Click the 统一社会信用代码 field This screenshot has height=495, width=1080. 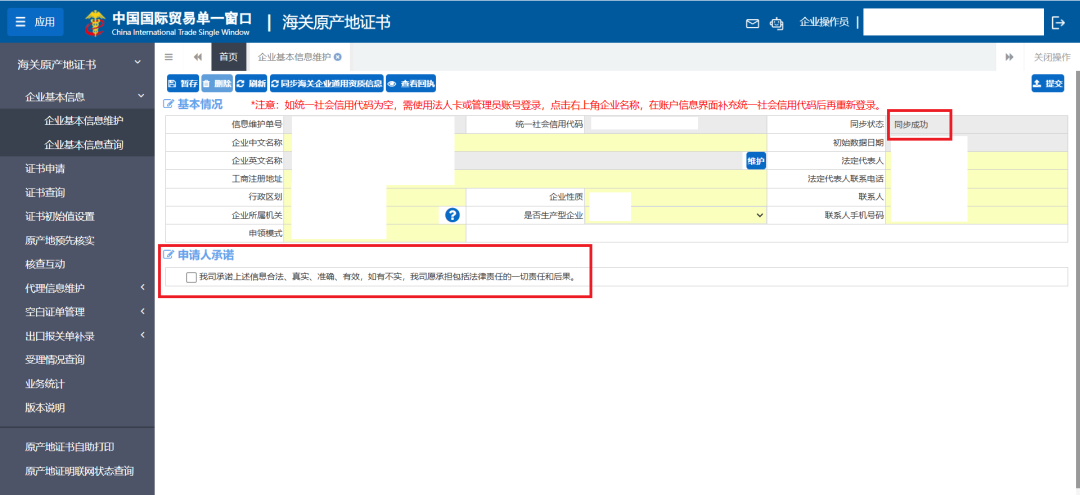[676, 125]
